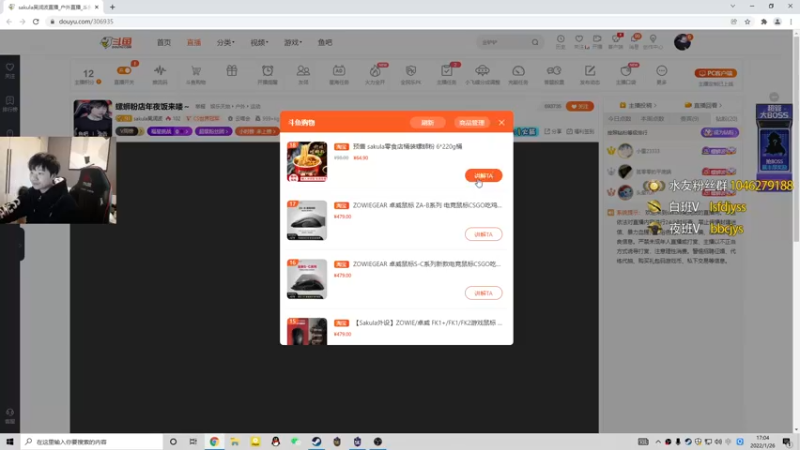Open the gift box tool
Image resolution: width=800 pixels, height=450 pixels.
(x=232, y=70)
